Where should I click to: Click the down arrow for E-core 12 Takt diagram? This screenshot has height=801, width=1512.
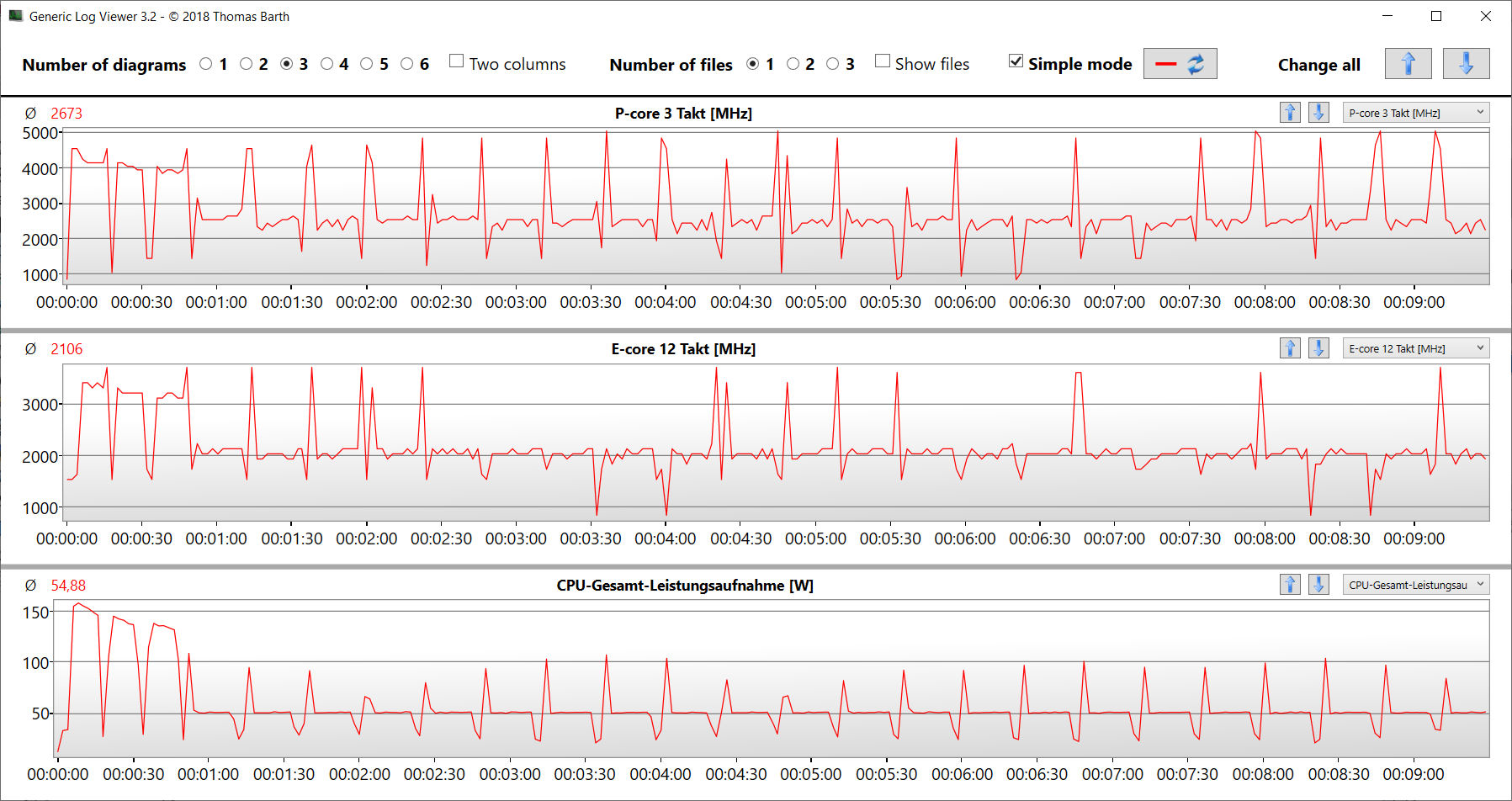click(x=1318, y=348)
